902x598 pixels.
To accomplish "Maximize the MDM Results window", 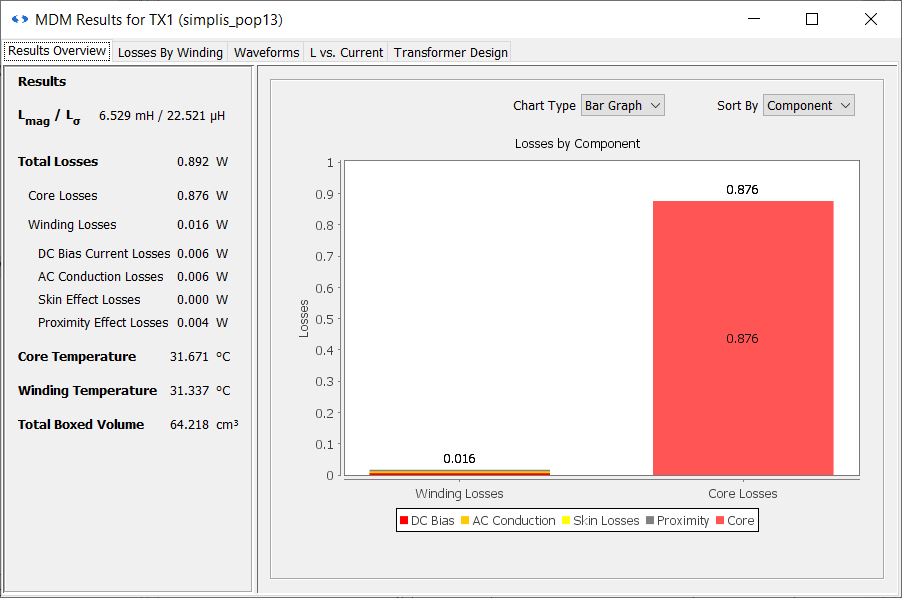I will (x=812, y=19).
